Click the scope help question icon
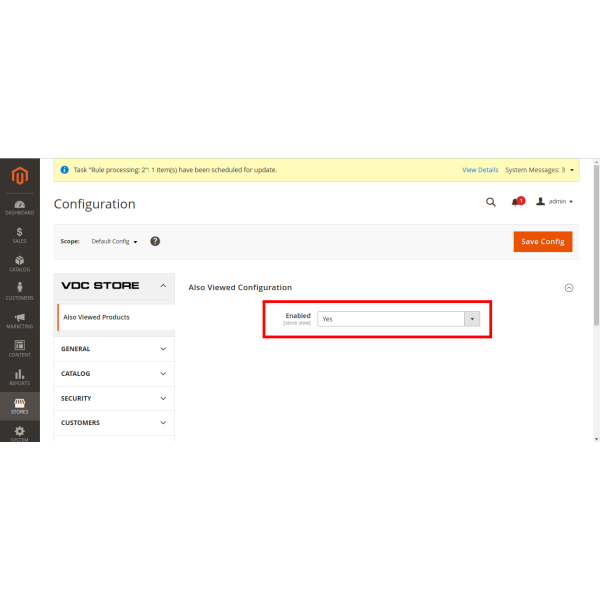The width and height of the screenshot is (600, 600). 155,241
